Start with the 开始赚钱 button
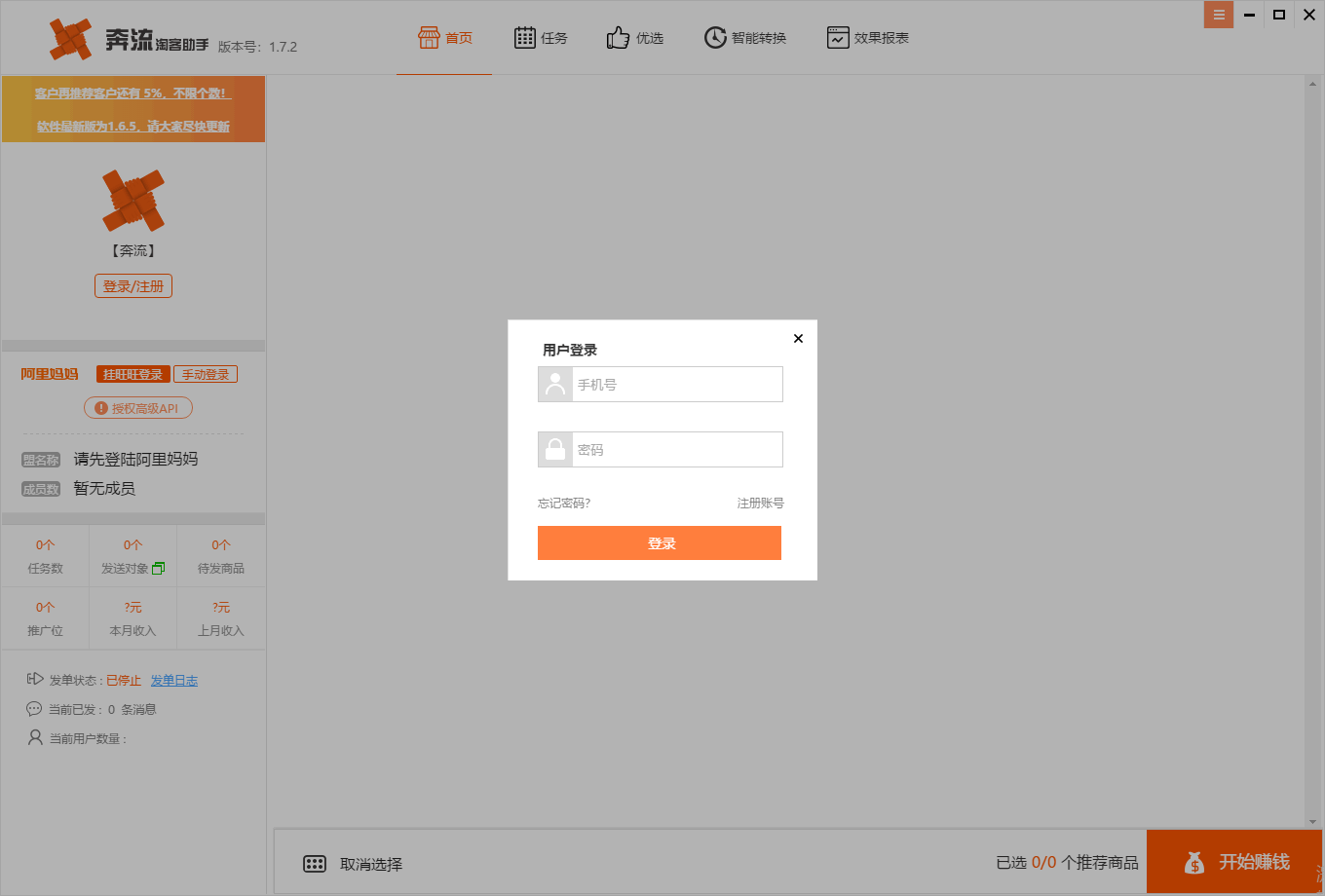 pyautogui.click(x=1235, y=862)
